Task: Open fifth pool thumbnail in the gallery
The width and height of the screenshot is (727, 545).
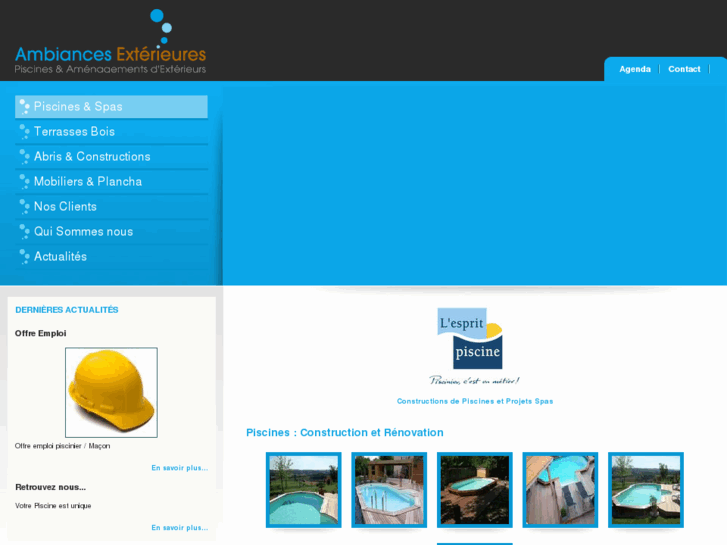Action: click(646, 490)
